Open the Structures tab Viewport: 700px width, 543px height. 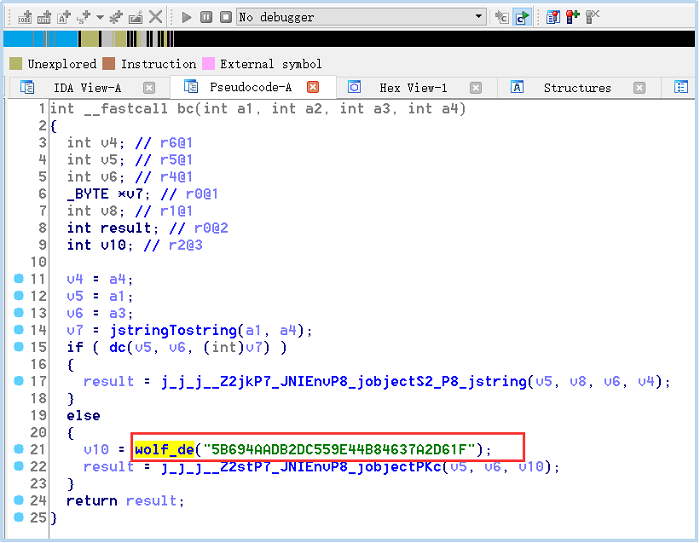(x=577, y=88)
